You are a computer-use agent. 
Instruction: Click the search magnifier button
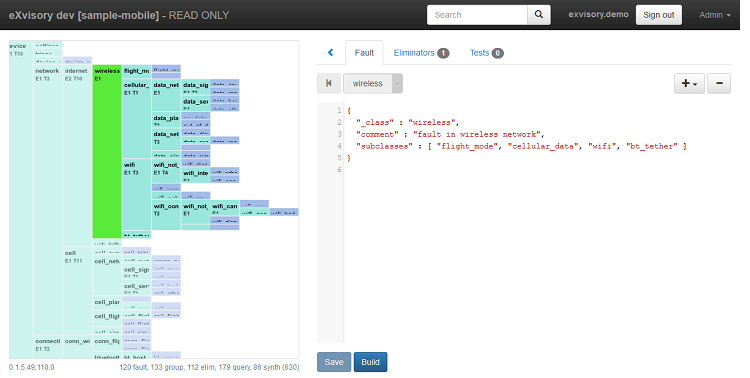click(539, 15)
